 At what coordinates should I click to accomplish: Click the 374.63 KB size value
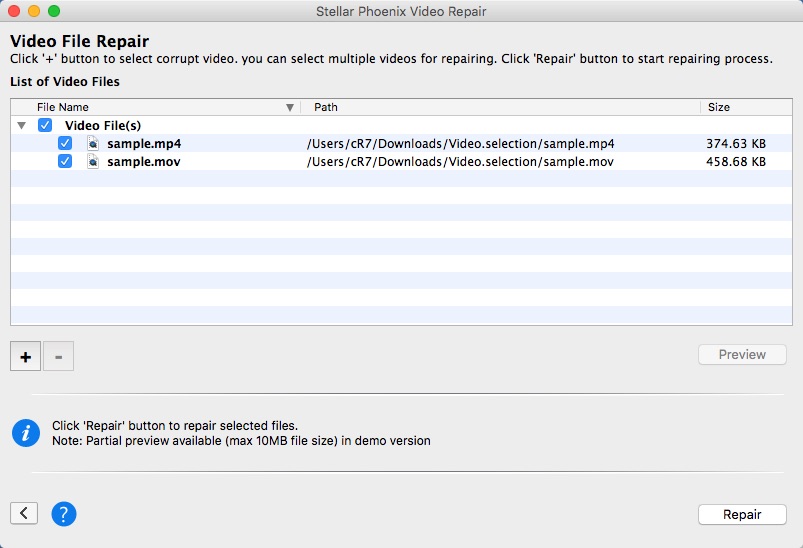(736, 144)
